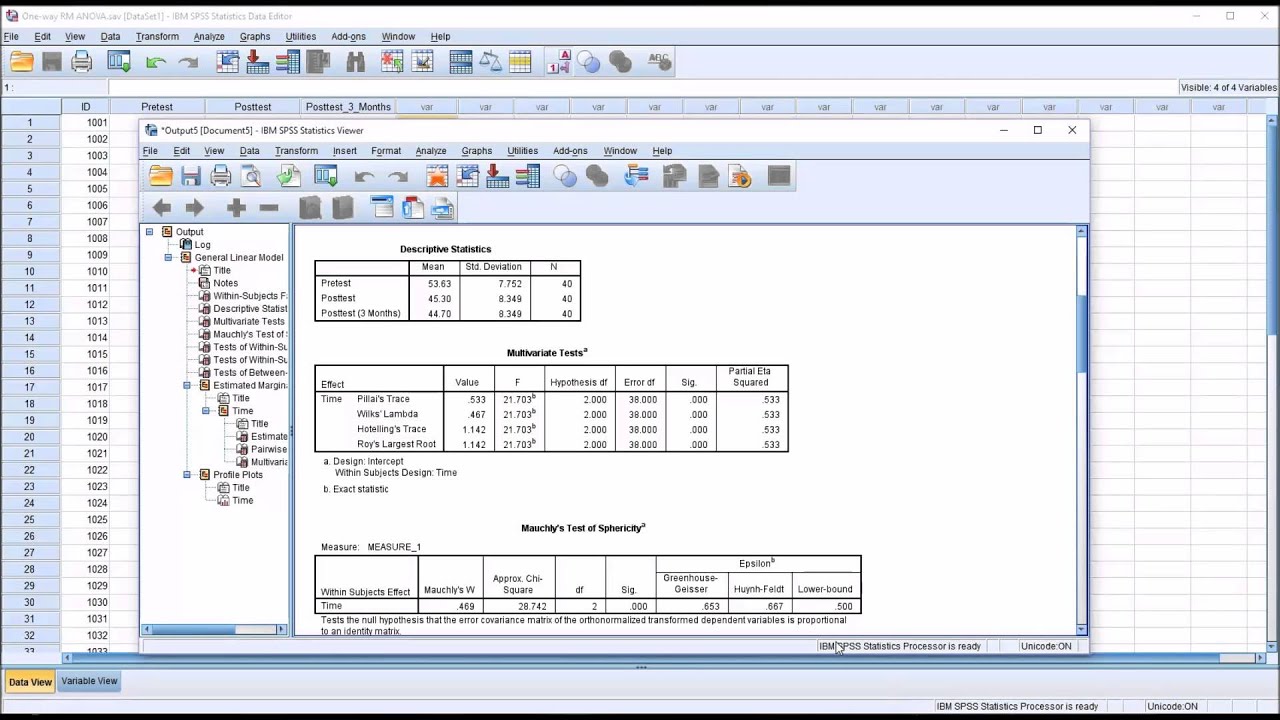Collapse Time node under Estimated Marginal
The width and height of the screenshot is (1280, 720).
pos(206,411)
